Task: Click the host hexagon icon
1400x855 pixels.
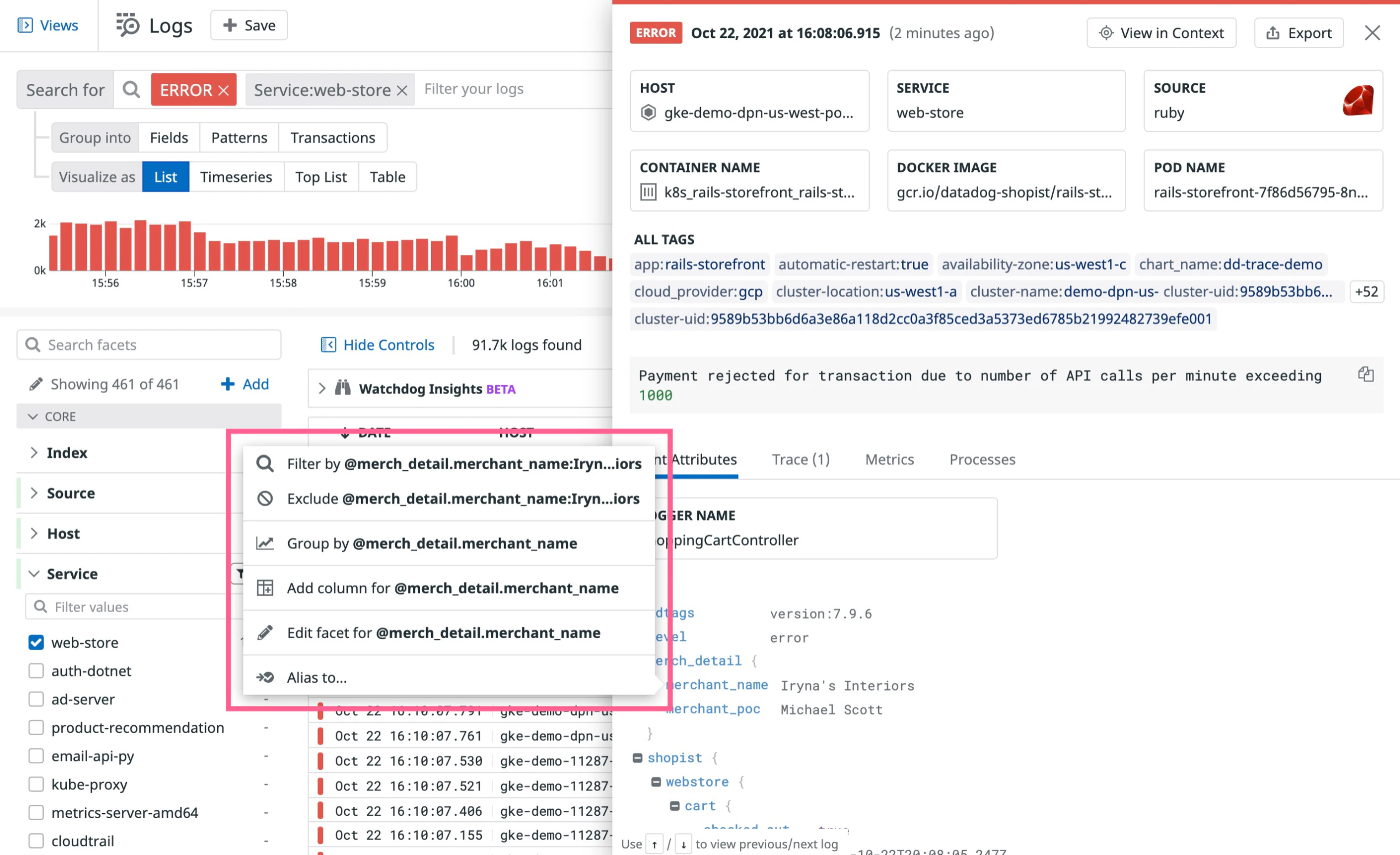Action: tap(648, 113)
